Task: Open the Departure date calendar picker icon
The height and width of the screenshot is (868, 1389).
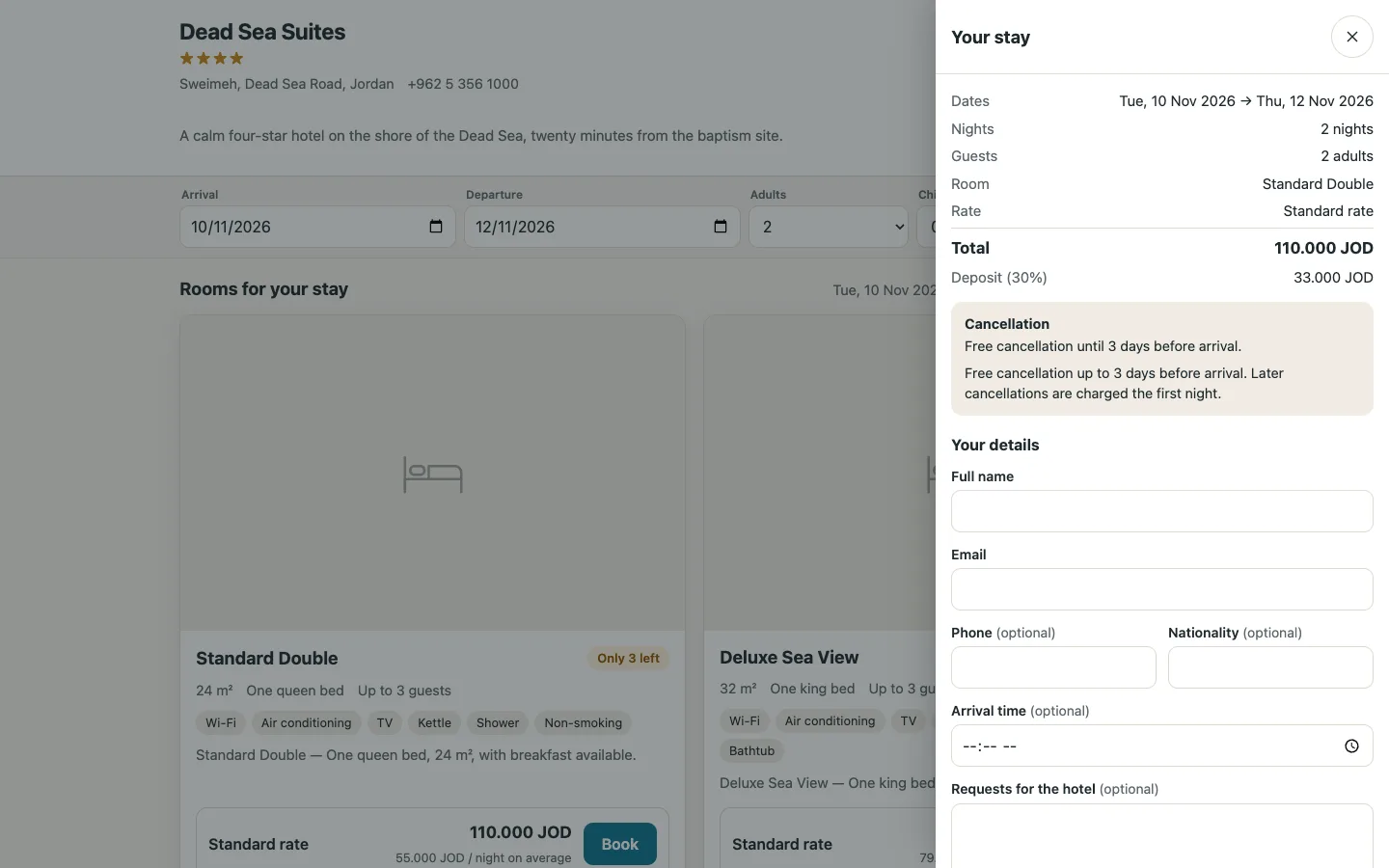Action: click(721, 227)
